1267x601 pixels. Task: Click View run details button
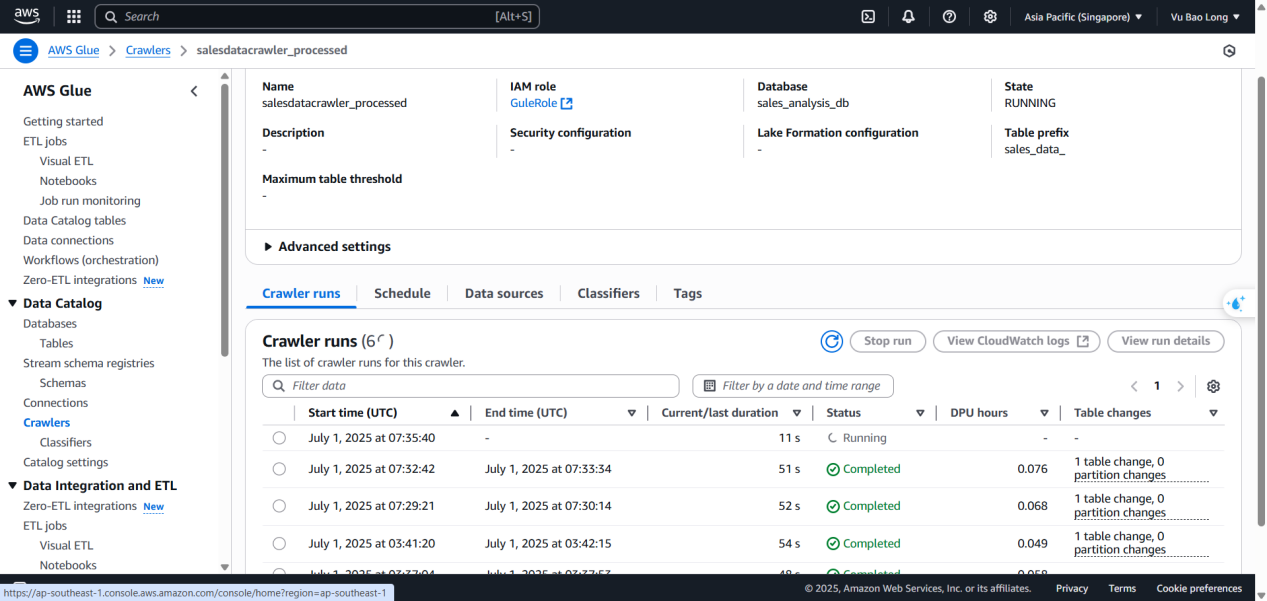click(1166, 341)
